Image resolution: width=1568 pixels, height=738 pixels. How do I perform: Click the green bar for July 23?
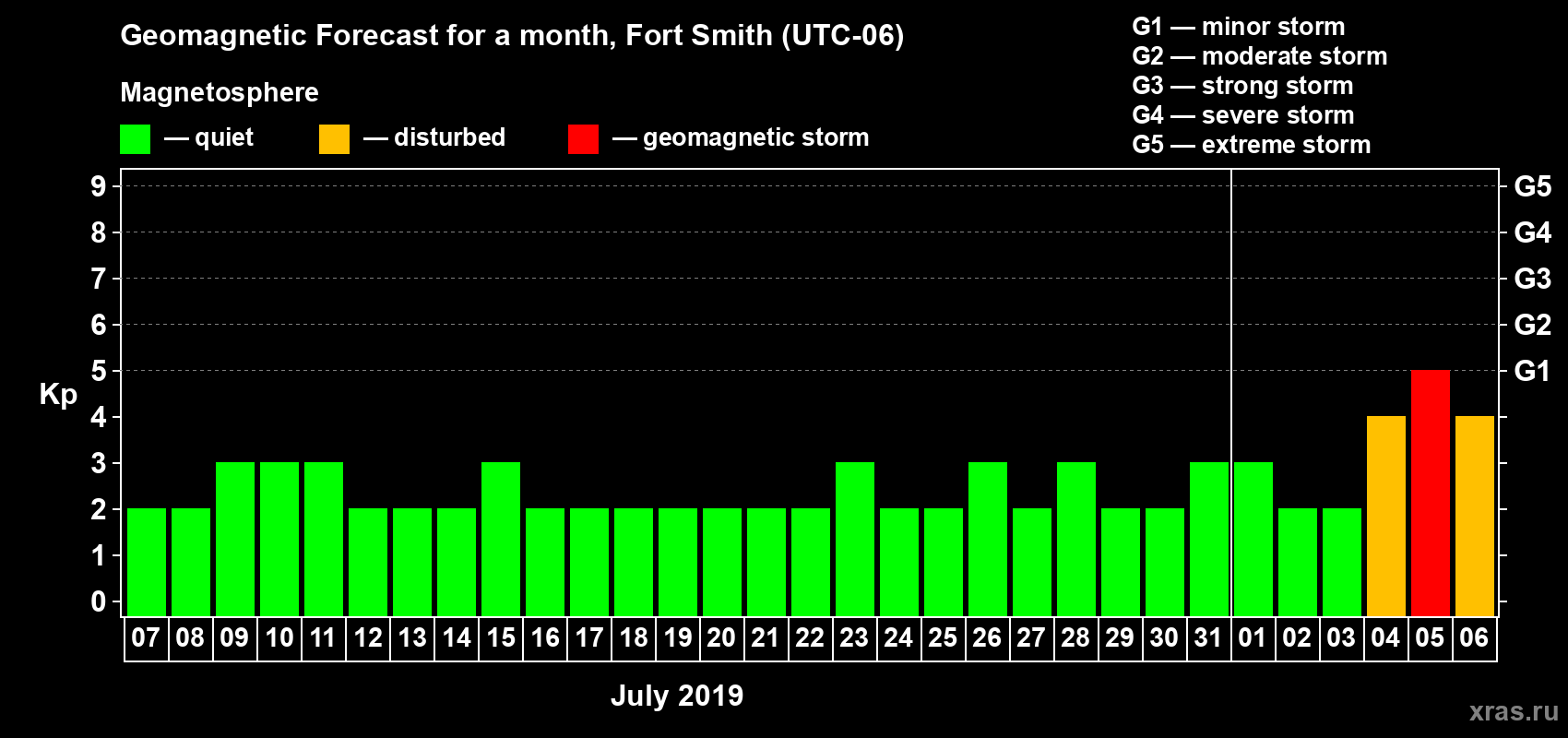coord(854,540)
